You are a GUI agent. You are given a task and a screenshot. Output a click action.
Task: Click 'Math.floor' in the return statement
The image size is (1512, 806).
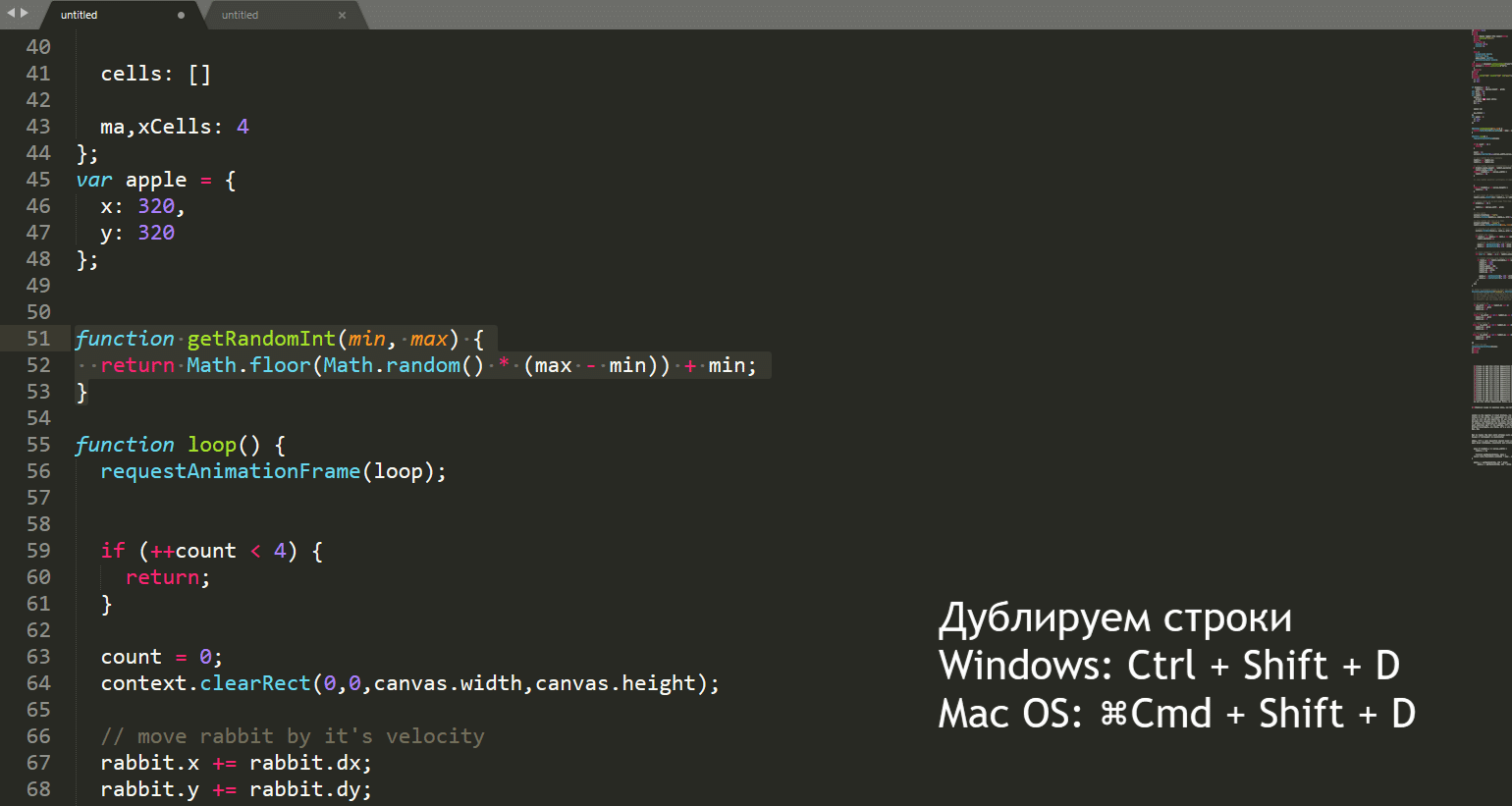tap(248, 365)
